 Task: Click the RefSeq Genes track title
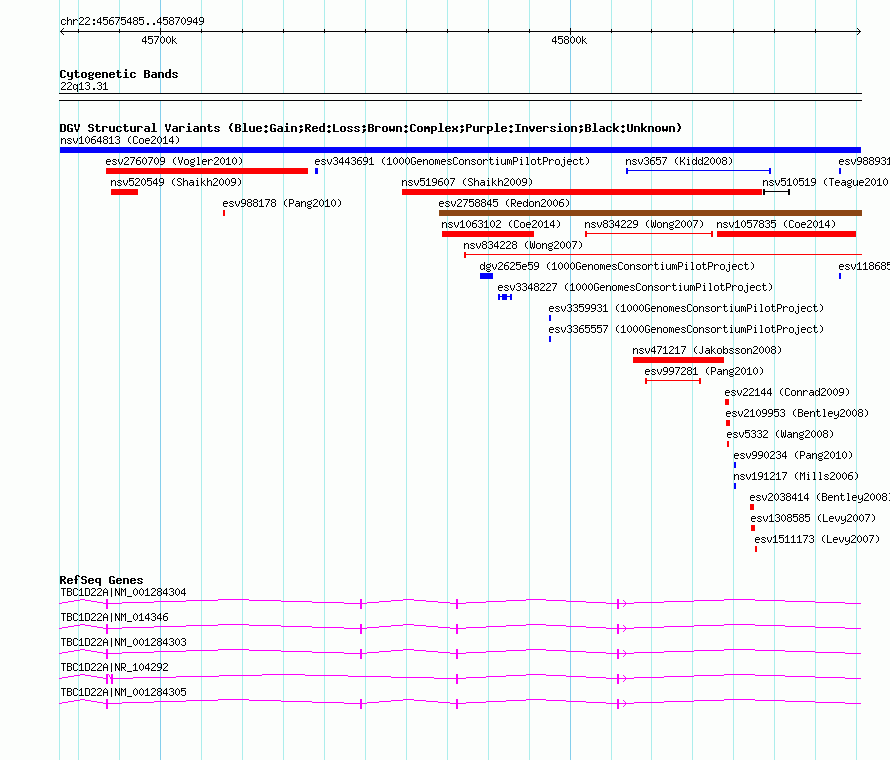[101, 580]
